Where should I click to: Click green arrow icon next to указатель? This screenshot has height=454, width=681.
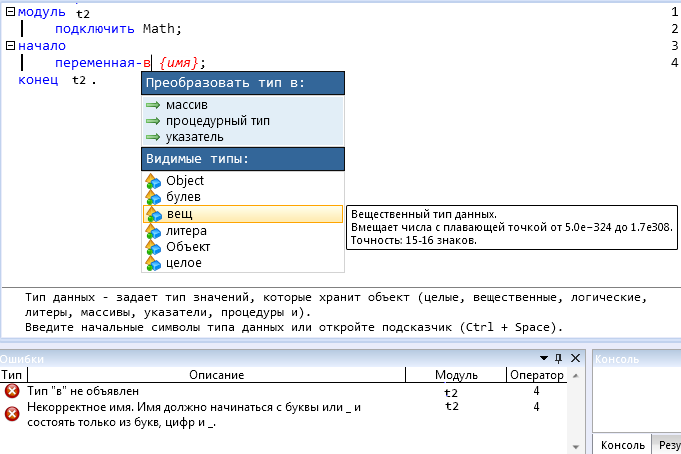(153, 137)
